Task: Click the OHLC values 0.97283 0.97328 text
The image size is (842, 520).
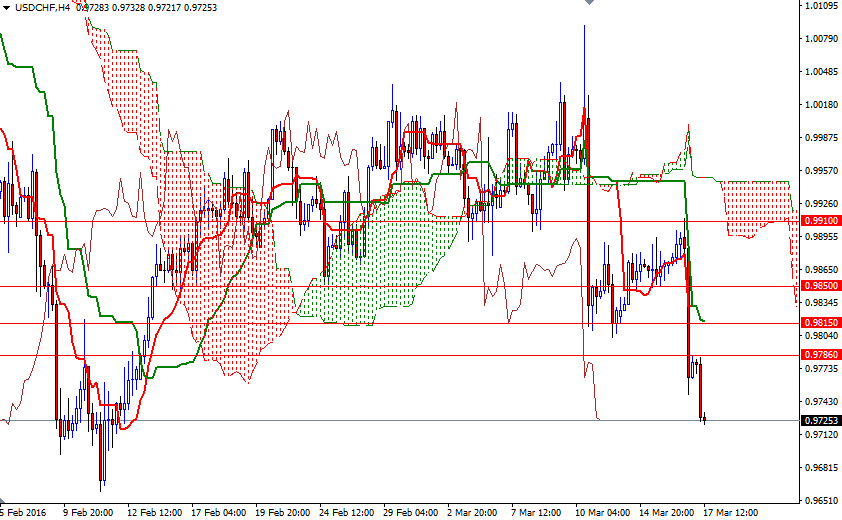Action: tap(110, 8)
